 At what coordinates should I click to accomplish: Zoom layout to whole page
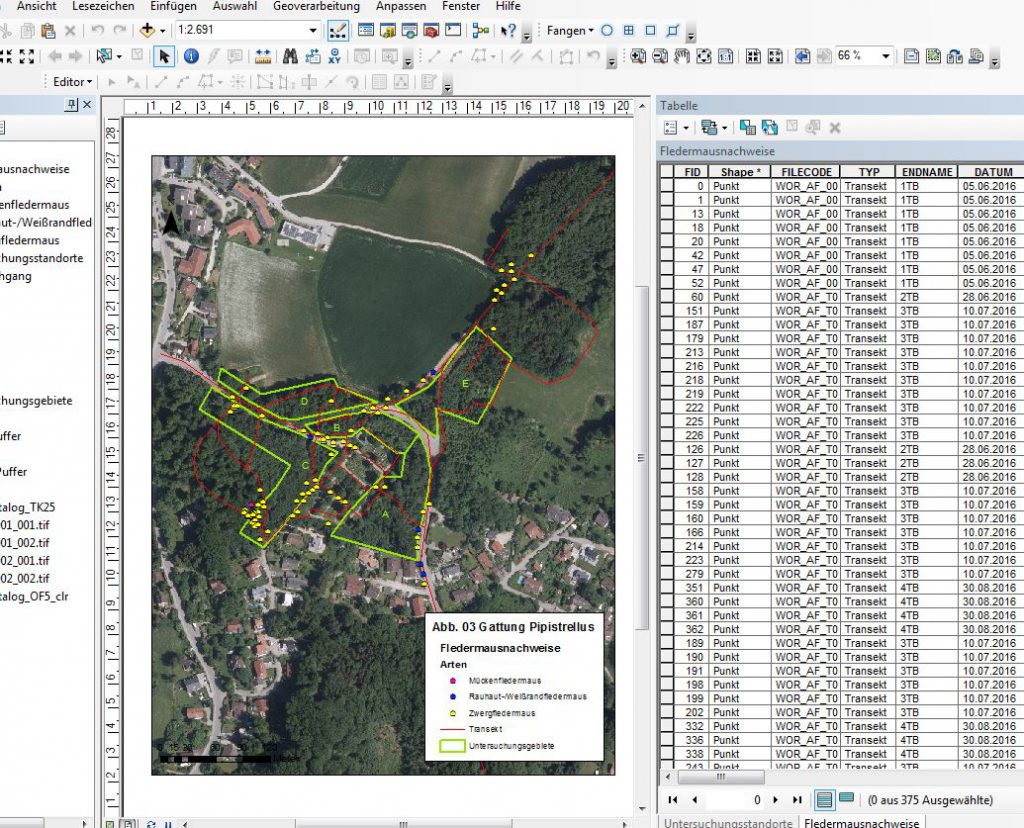(x=704, y=56)
